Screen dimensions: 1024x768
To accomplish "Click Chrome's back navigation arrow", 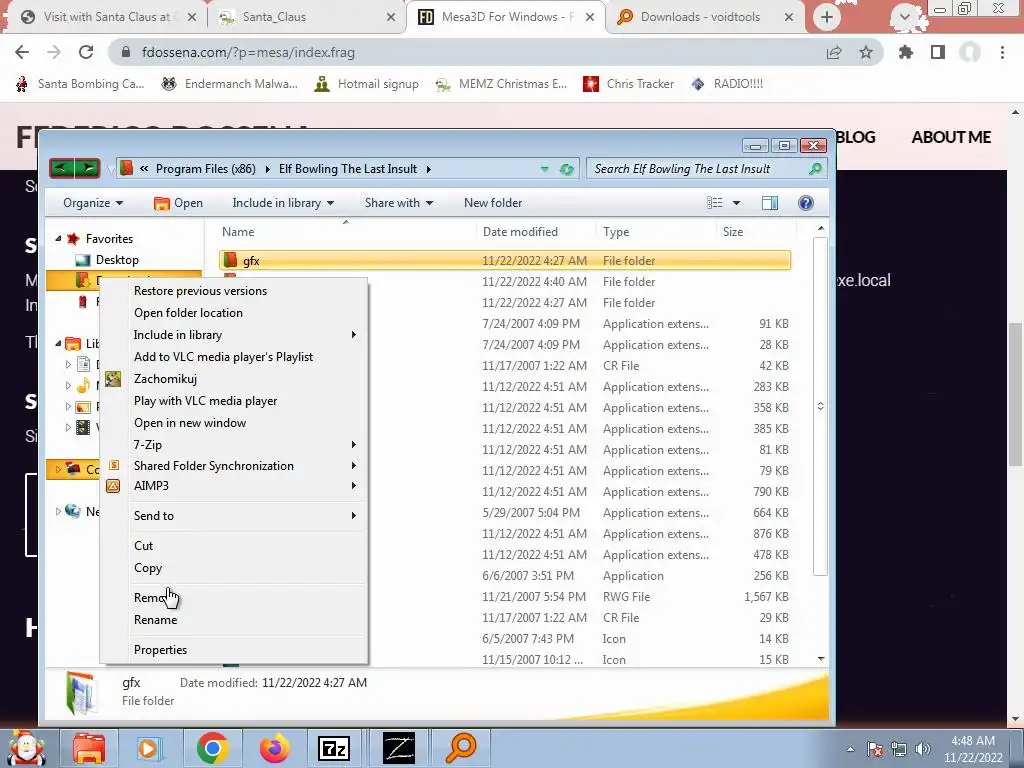I will (22, 52).
